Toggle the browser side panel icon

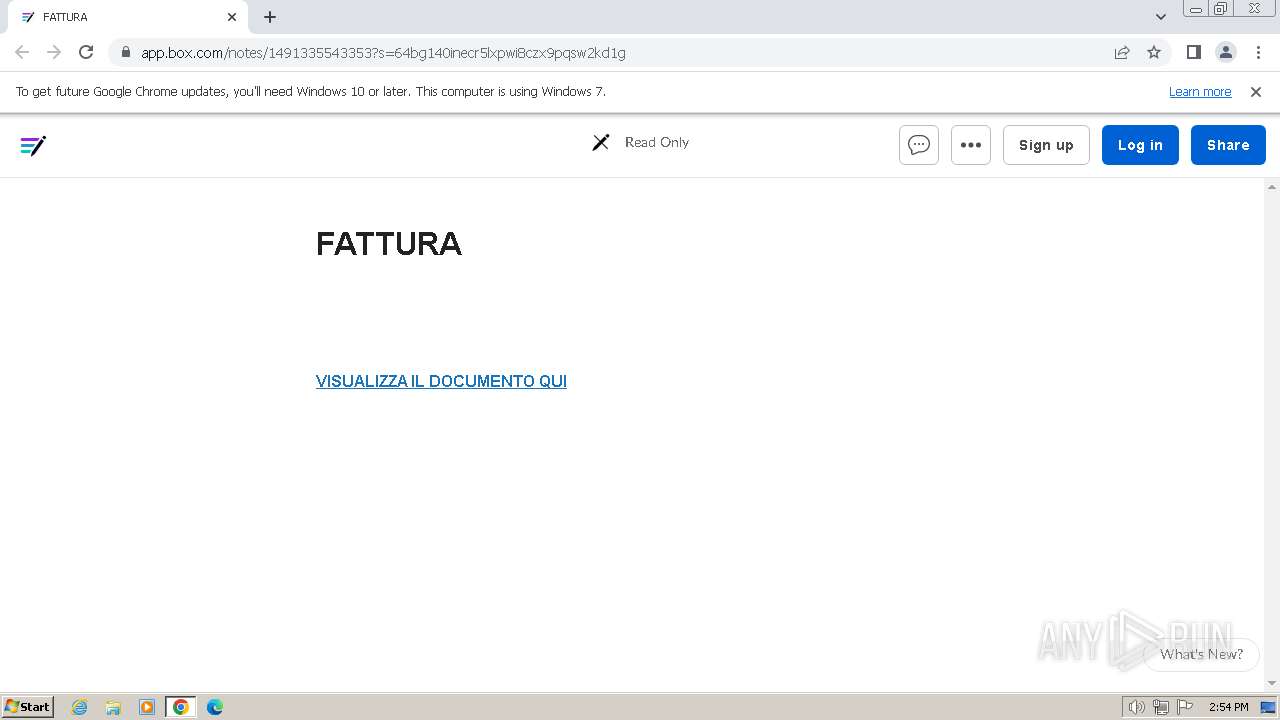pos(1193,53)
